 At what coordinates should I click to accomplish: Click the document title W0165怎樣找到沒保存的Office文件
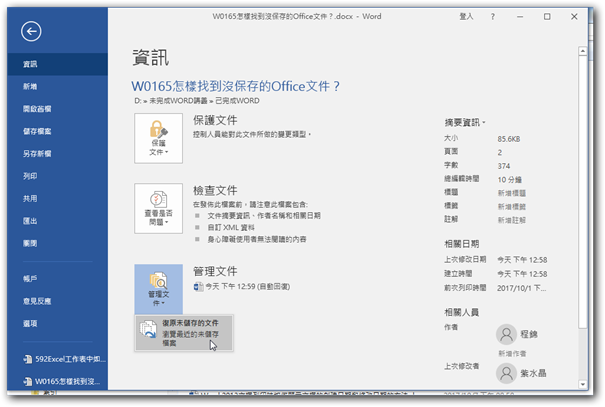pyautogui.click(x=235, y=86)
